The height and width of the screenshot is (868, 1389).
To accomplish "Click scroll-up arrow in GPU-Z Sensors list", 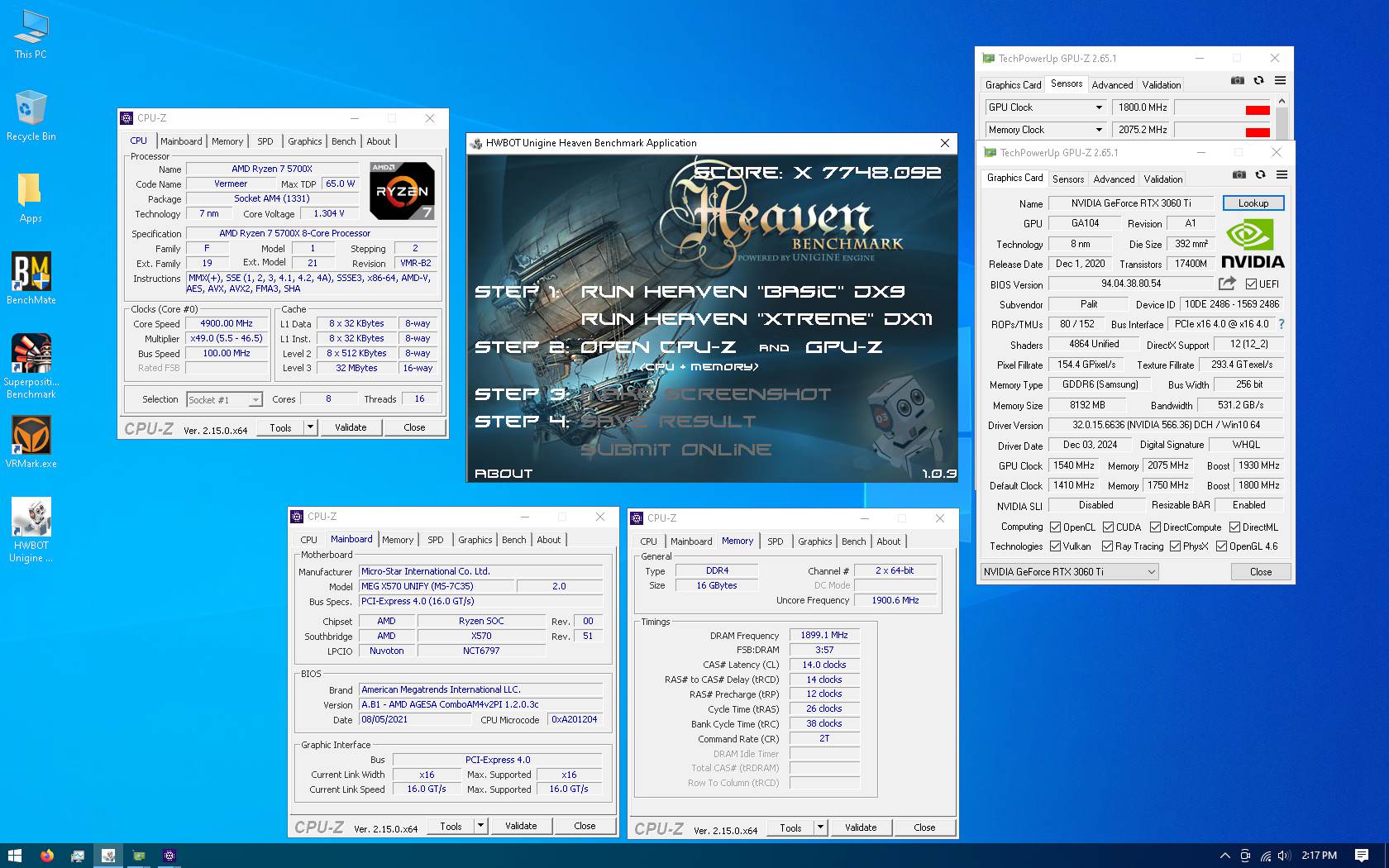I will tap(1282, 101).
